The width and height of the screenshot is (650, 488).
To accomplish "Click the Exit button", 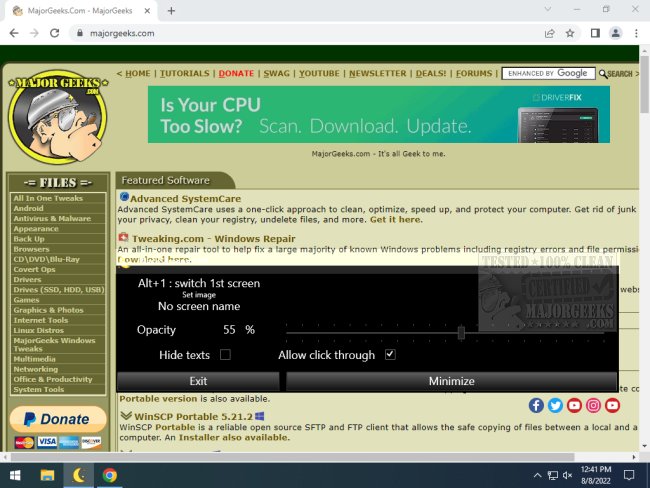I will 198,381.
